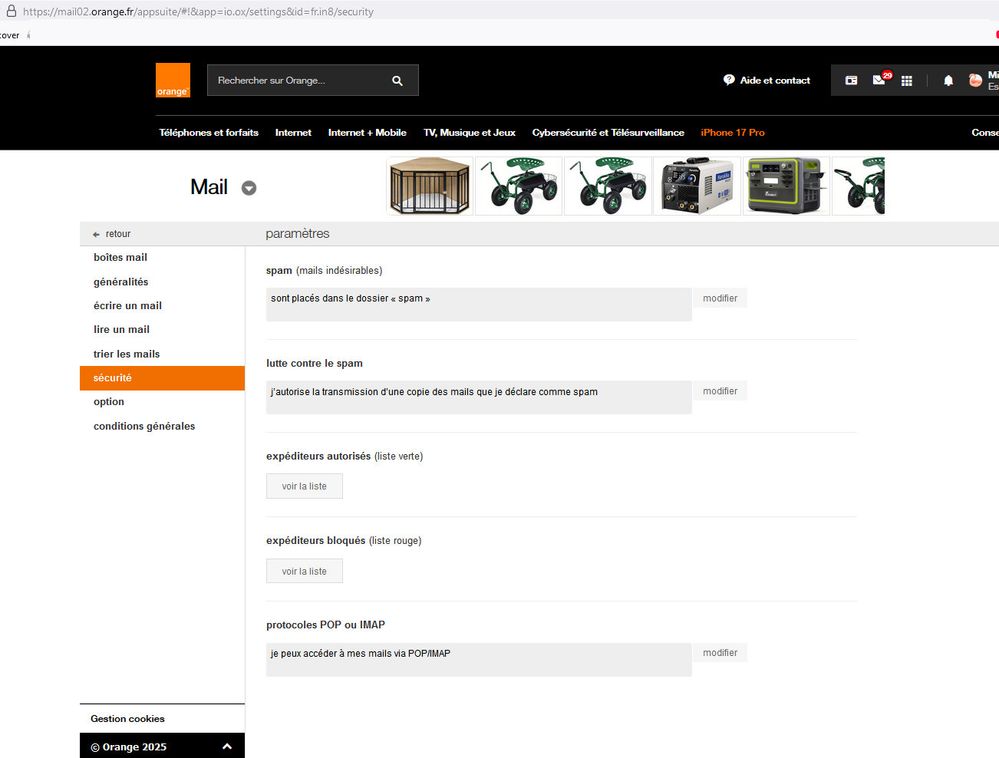Open the mail envelope with 29 badge
The height and width of the screenshot is (758, 999).
879,81
